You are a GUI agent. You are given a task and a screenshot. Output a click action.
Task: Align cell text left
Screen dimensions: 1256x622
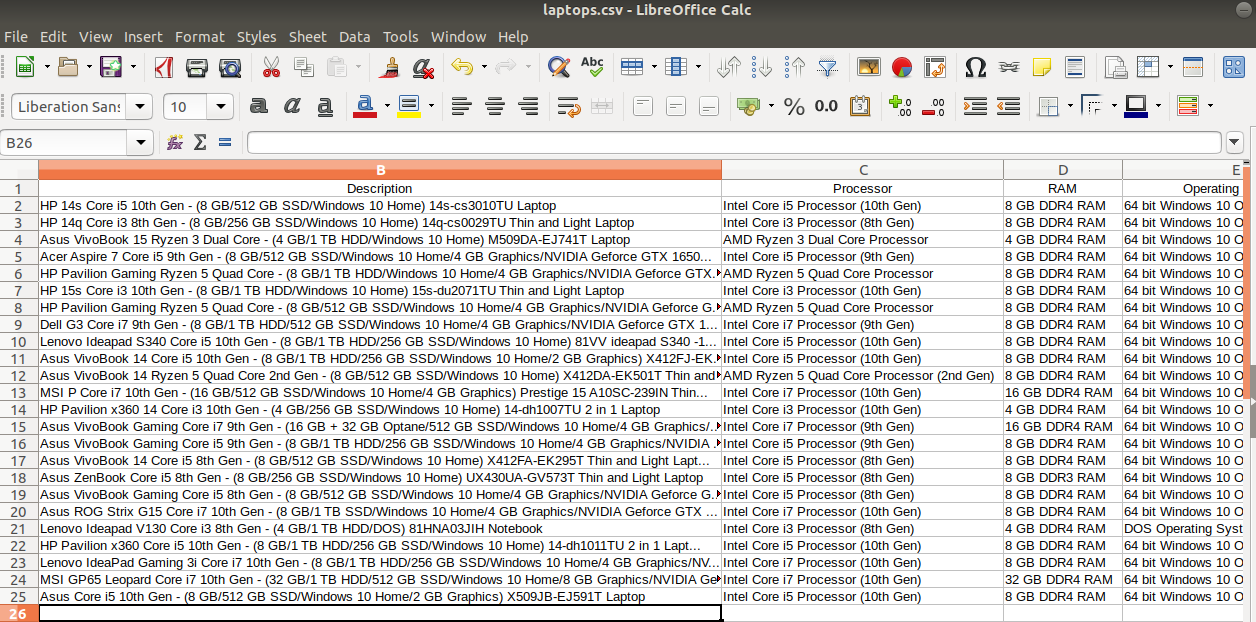pos(461,106)
